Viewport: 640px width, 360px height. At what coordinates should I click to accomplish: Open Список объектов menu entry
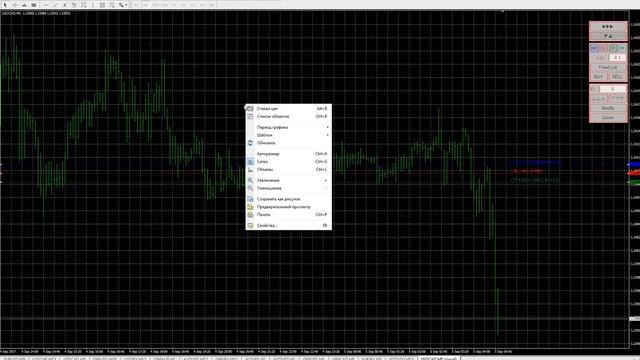pyautogui.click(x=289, y=116)
